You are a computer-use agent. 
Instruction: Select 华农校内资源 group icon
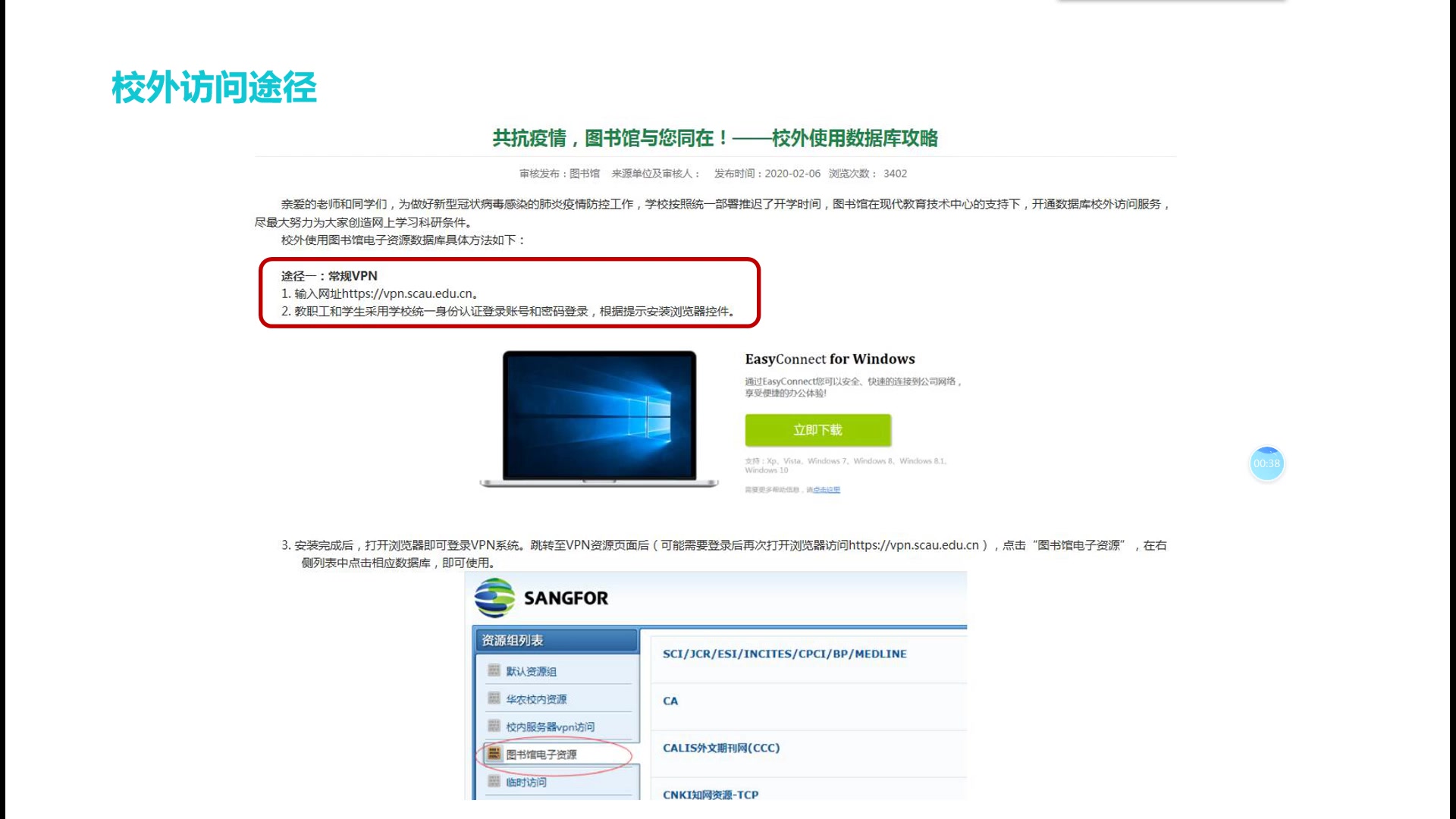point(494,698)
